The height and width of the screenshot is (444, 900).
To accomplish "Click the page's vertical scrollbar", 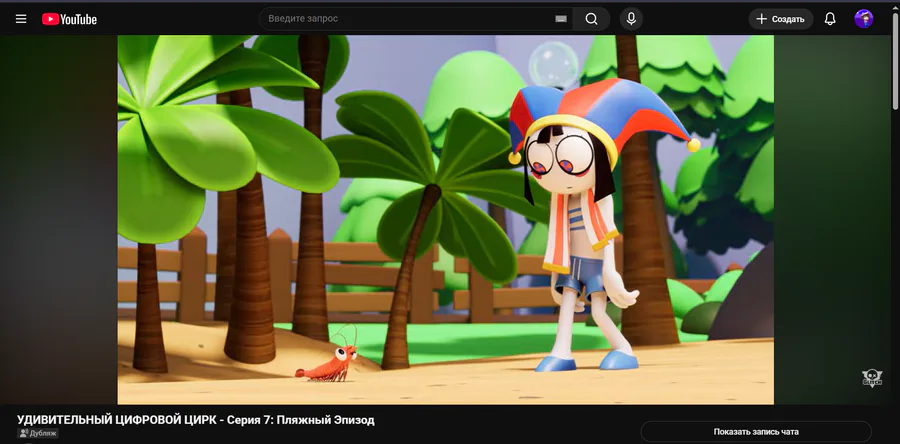I will point(895,60).
